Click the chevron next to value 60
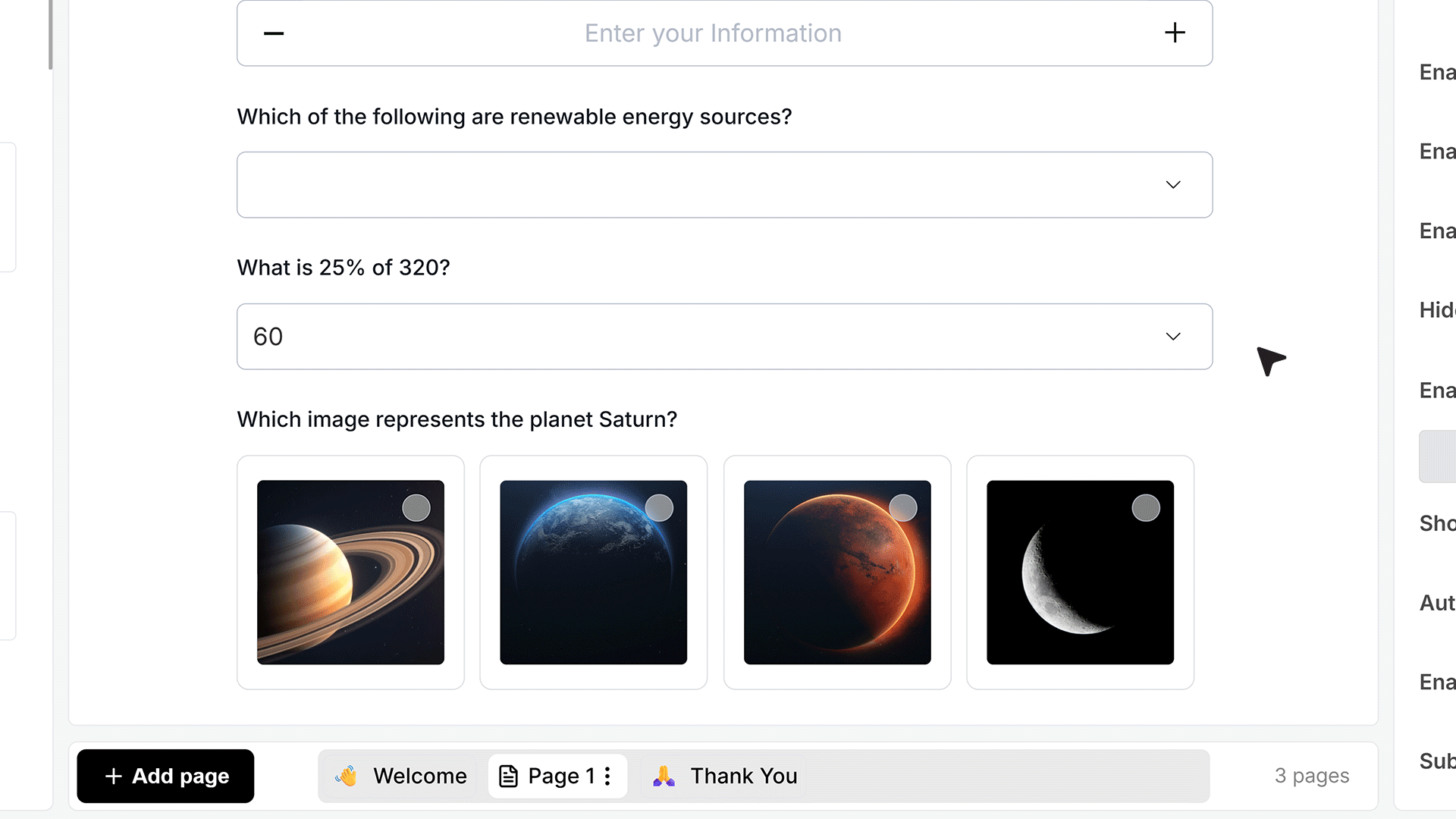Viewport: 1456px width, 819px height. (1173, 337)
